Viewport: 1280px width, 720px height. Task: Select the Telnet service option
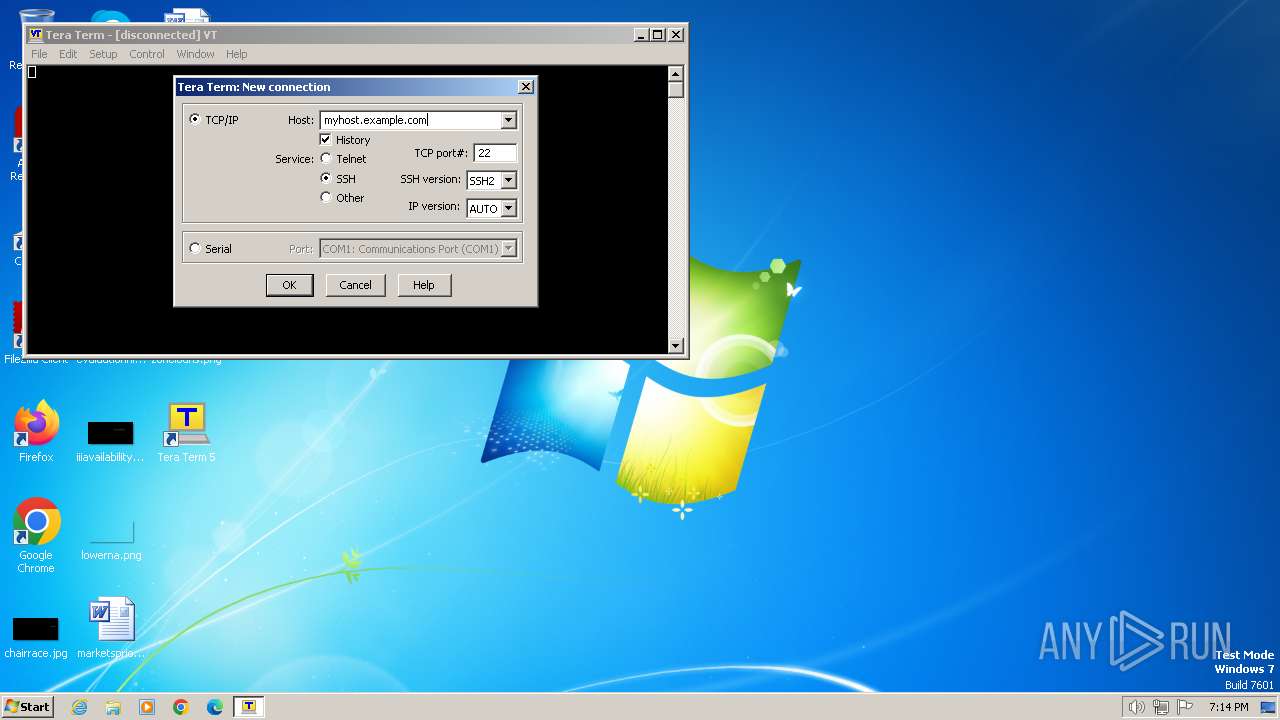click(326, 158)
